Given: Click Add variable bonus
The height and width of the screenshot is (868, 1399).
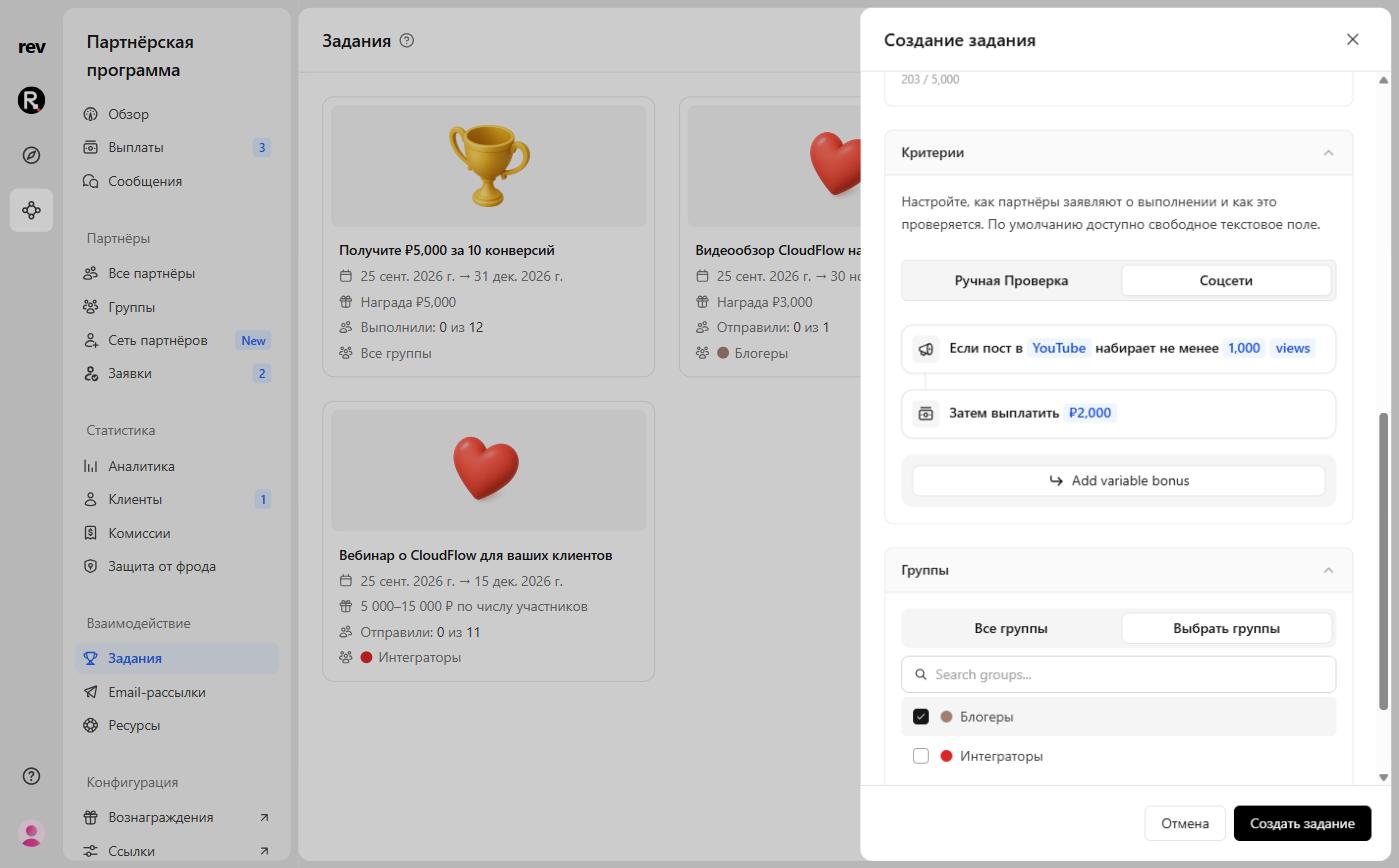Looking at the screenshot, I should pos(1118,481).
